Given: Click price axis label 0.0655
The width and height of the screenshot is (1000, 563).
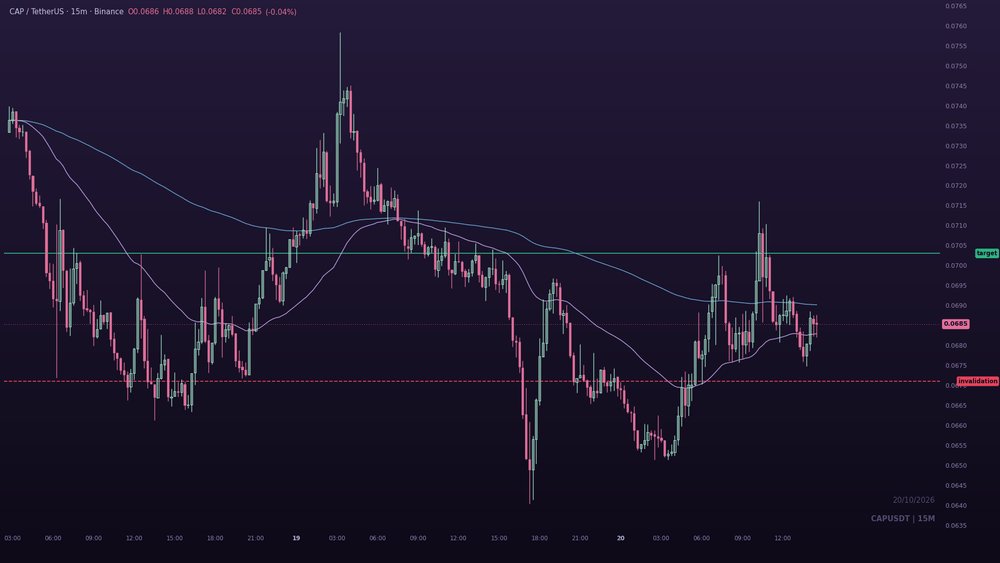Looking at the screenshot, I should tap(956, 446).
